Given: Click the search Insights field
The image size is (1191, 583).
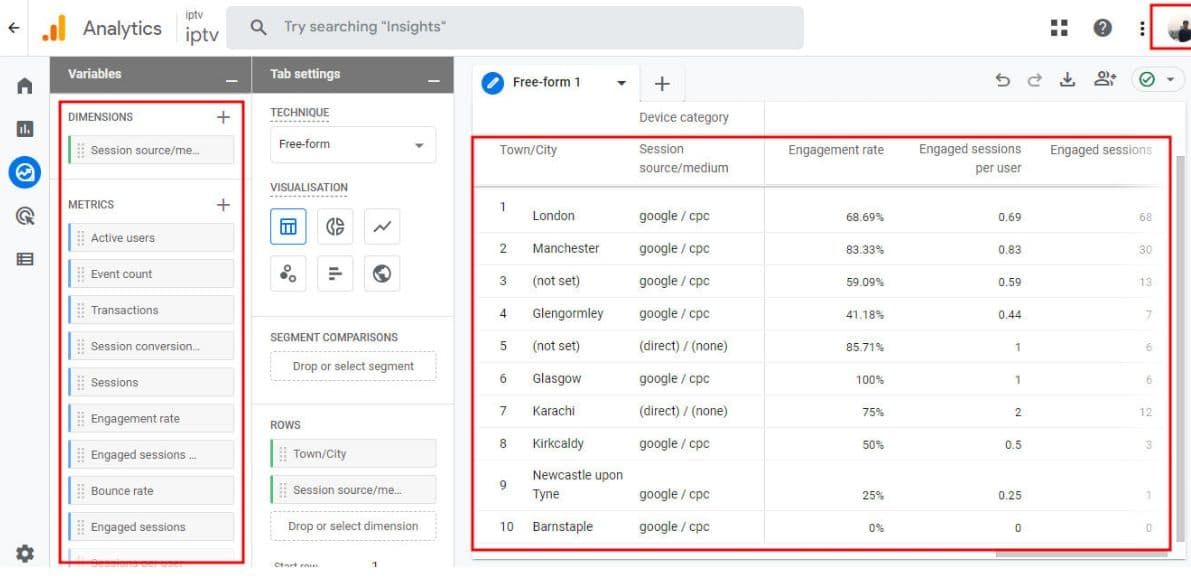Looking at the screenshot, I should coord(515,27).
